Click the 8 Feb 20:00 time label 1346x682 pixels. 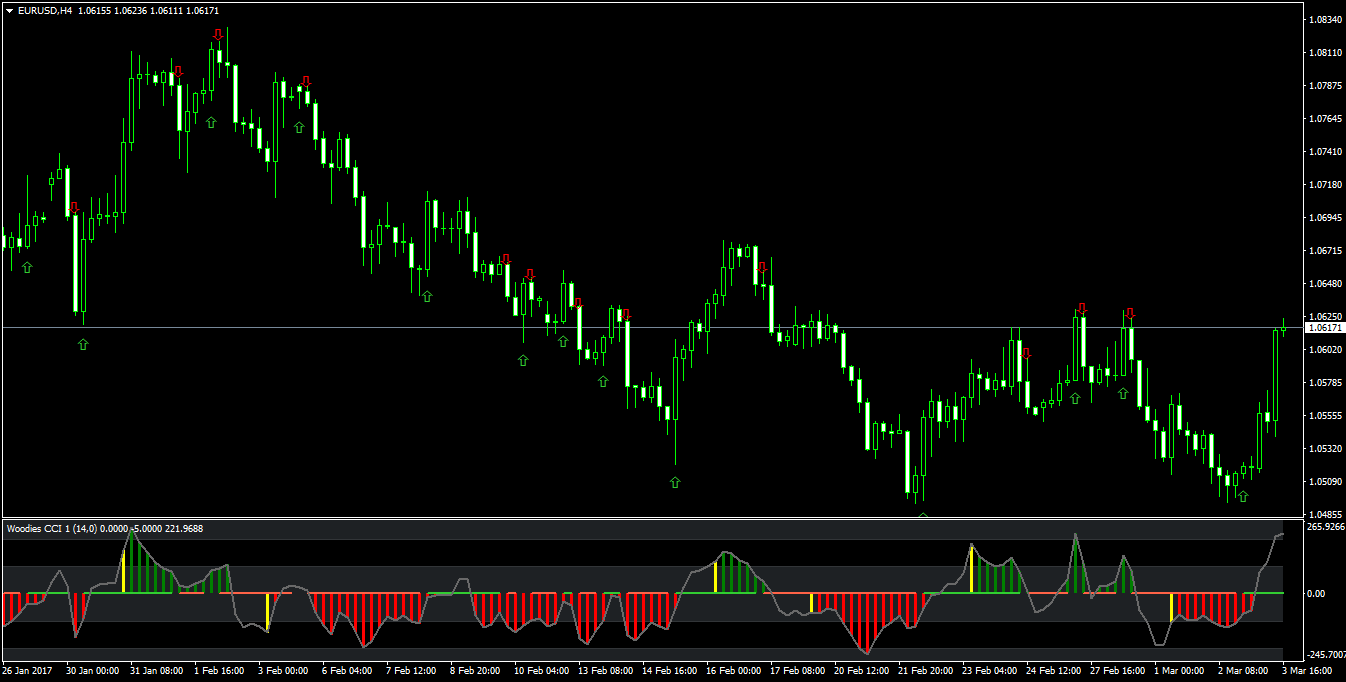(477, 671)
